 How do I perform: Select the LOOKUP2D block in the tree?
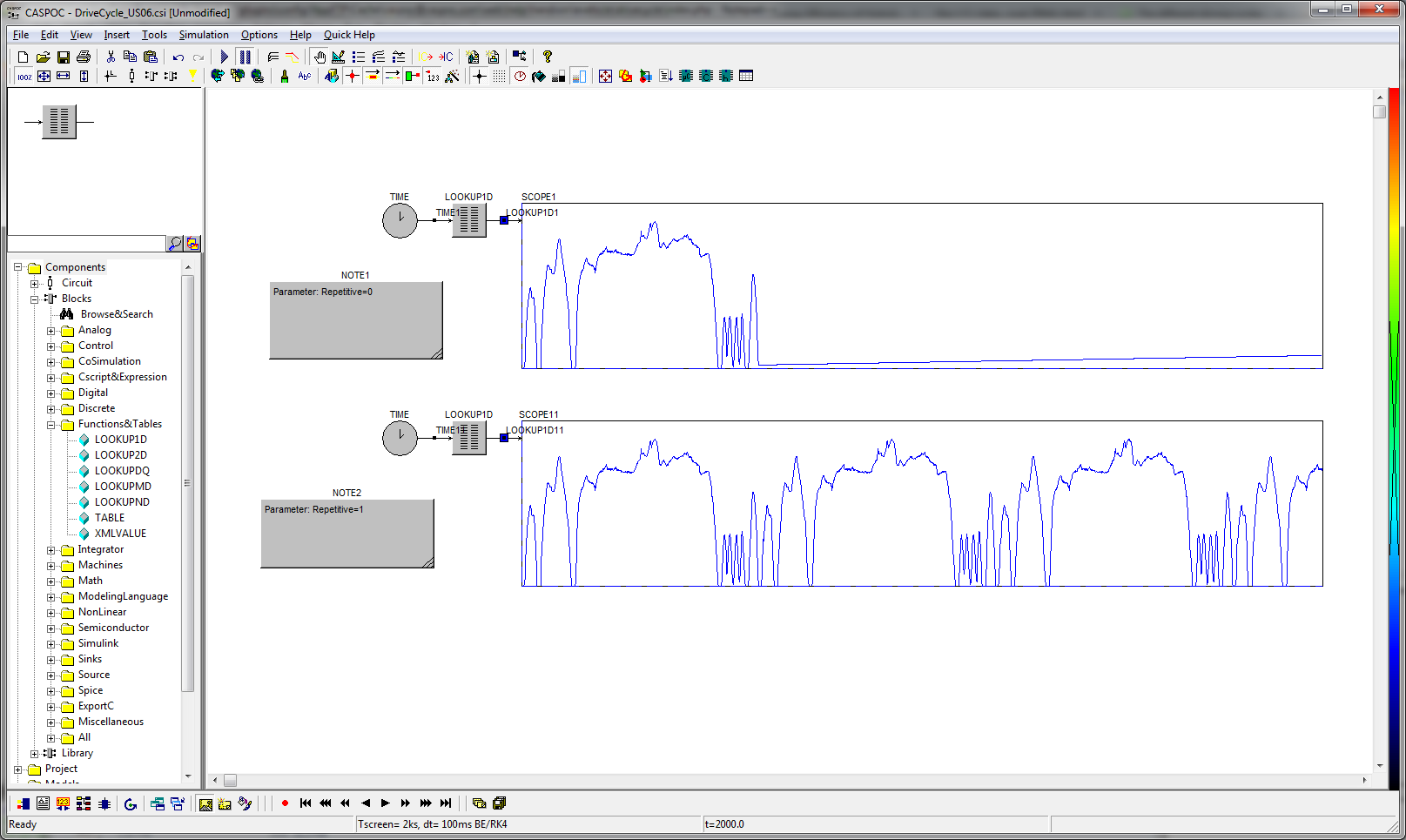pos(120,455)
